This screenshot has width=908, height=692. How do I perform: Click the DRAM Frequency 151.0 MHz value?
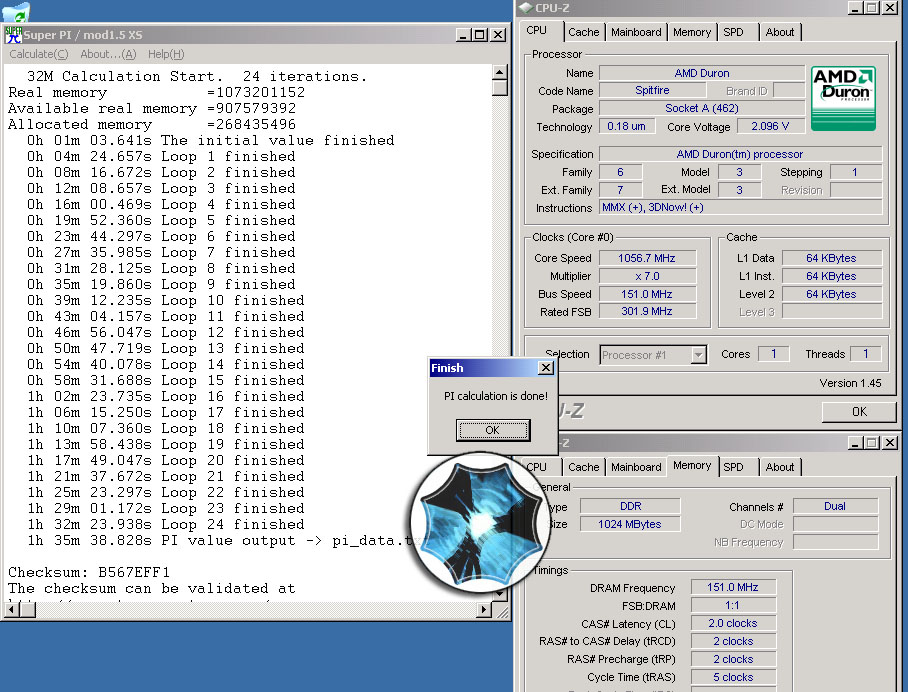(x=733, y=587)
